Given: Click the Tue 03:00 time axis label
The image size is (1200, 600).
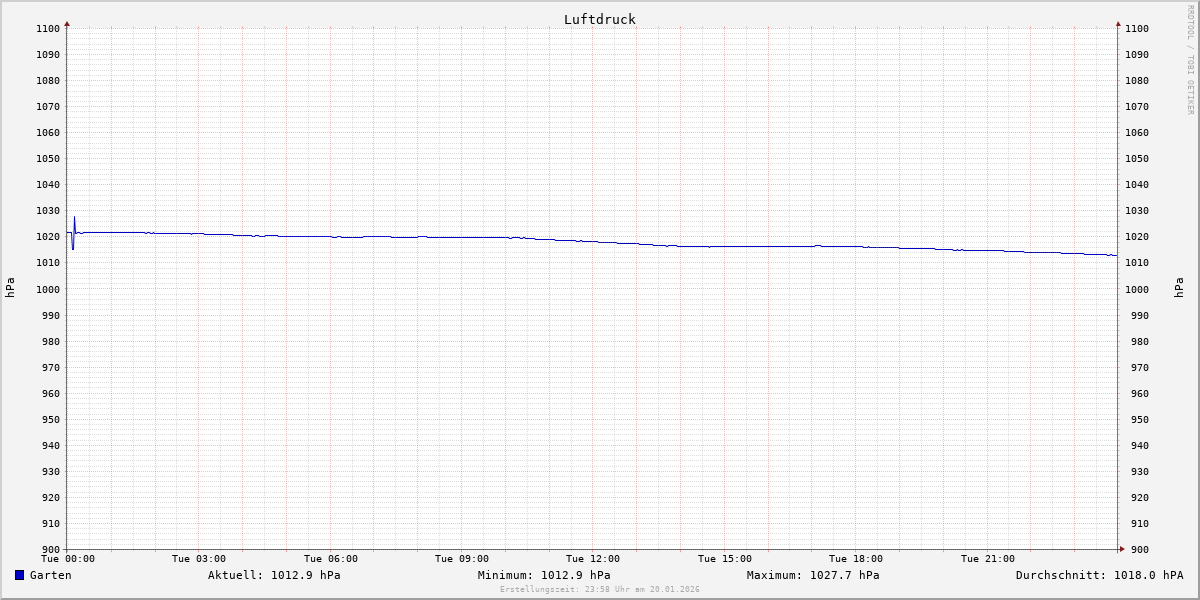Looking at the screenshot, I should pos(199,559).
